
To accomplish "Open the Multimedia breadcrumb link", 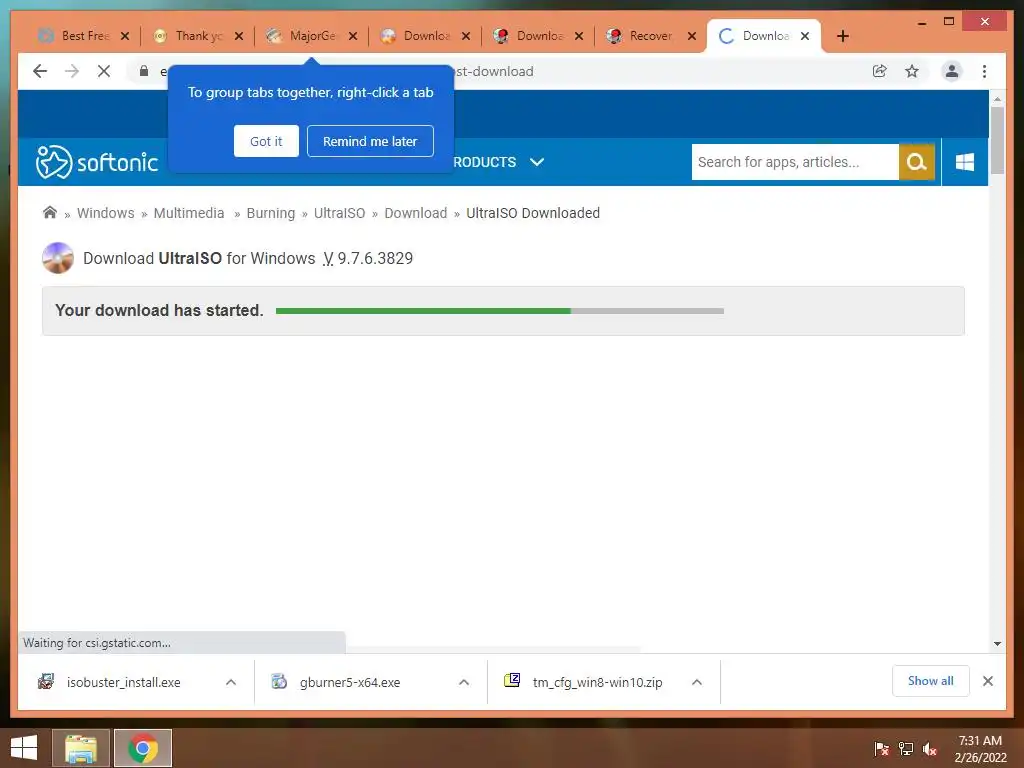I will [189, 213].
